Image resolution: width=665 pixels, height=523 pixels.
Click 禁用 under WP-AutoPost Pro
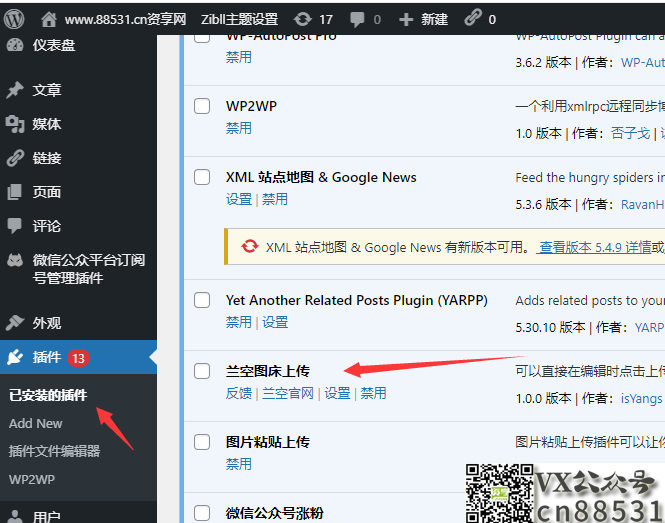tap(239, 57)
